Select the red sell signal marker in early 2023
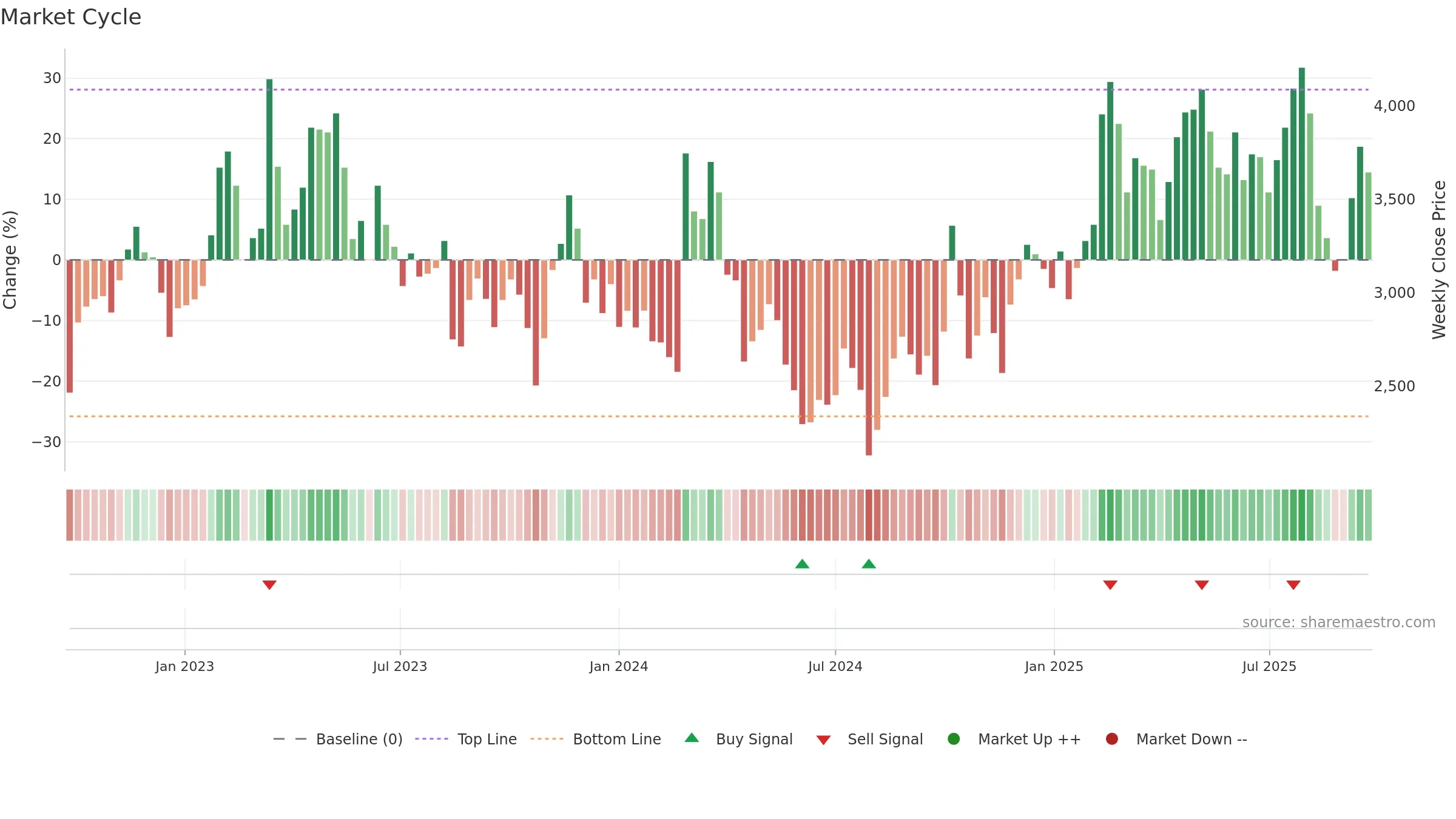 tap(269, 585)
